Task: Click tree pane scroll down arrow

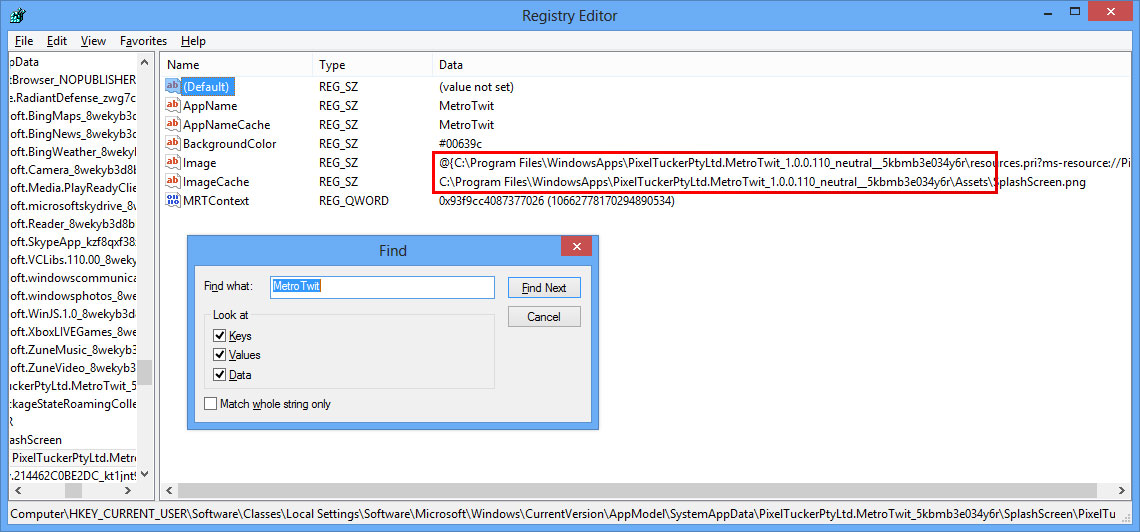Action: tap(145, 475)
